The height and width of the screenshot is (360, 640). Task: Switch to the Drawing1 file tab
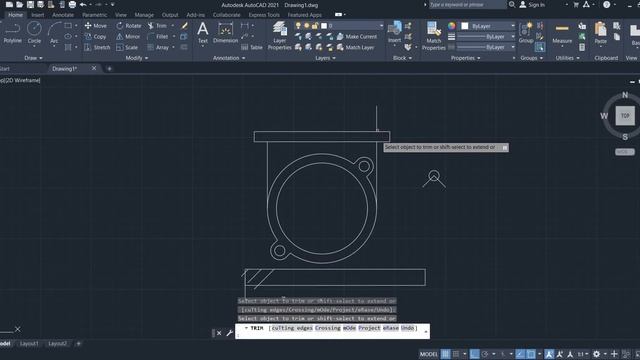click(x=64, y=69)
